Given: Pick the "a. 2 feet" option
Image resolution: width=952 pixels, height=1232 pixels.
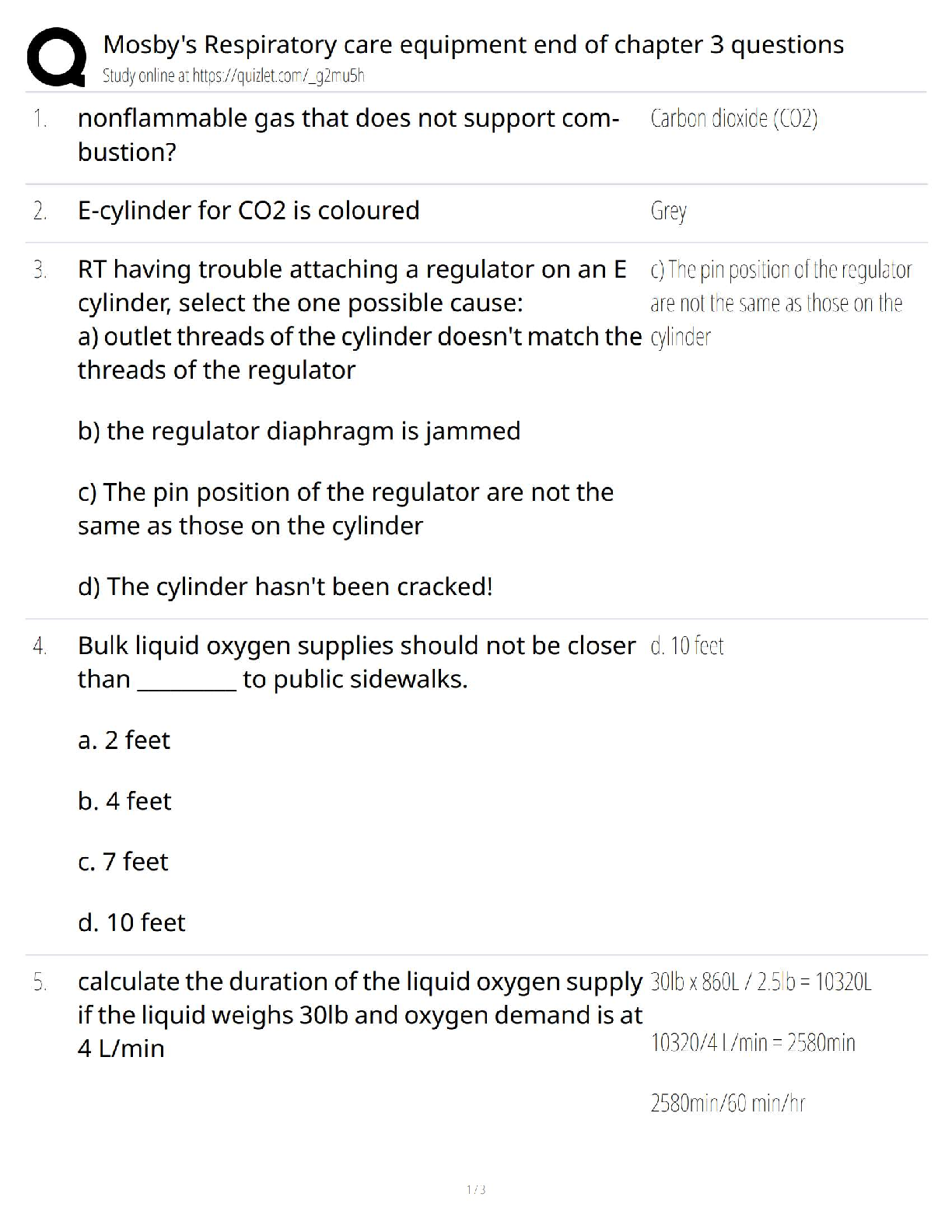Looking at the screenshot, I should tap(124, 740).
